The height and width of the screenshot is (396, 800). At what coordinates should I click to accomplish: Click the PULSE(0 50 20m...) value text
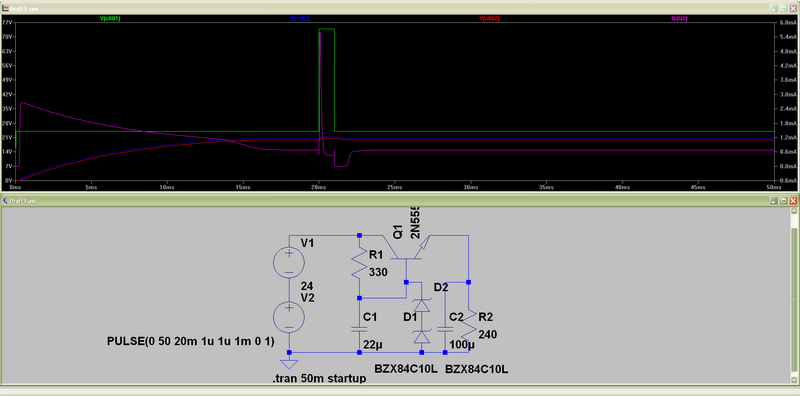tap(191, 342)
